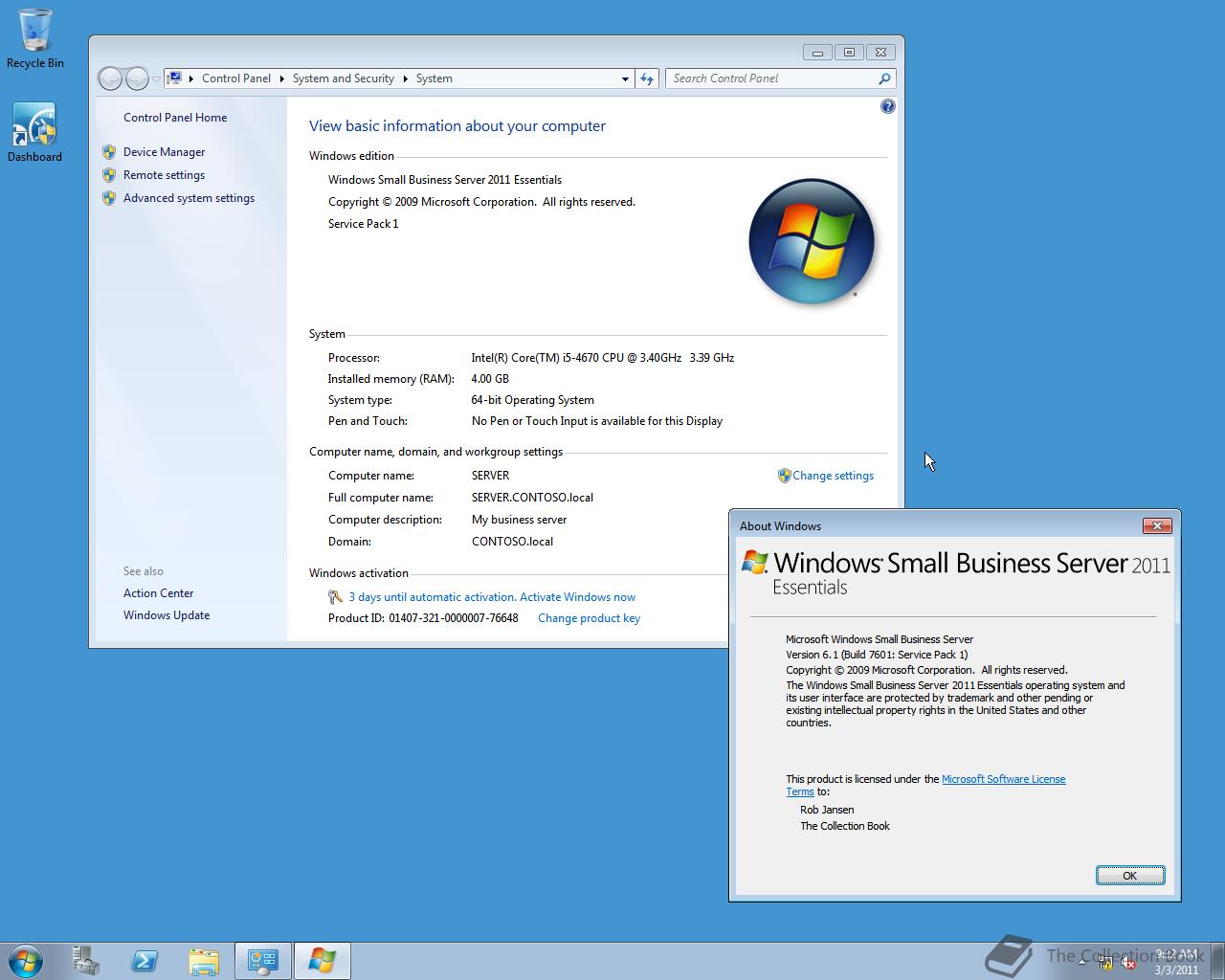Open the address bar history dropdown
1225x980 pixels.
click(625, 78)
